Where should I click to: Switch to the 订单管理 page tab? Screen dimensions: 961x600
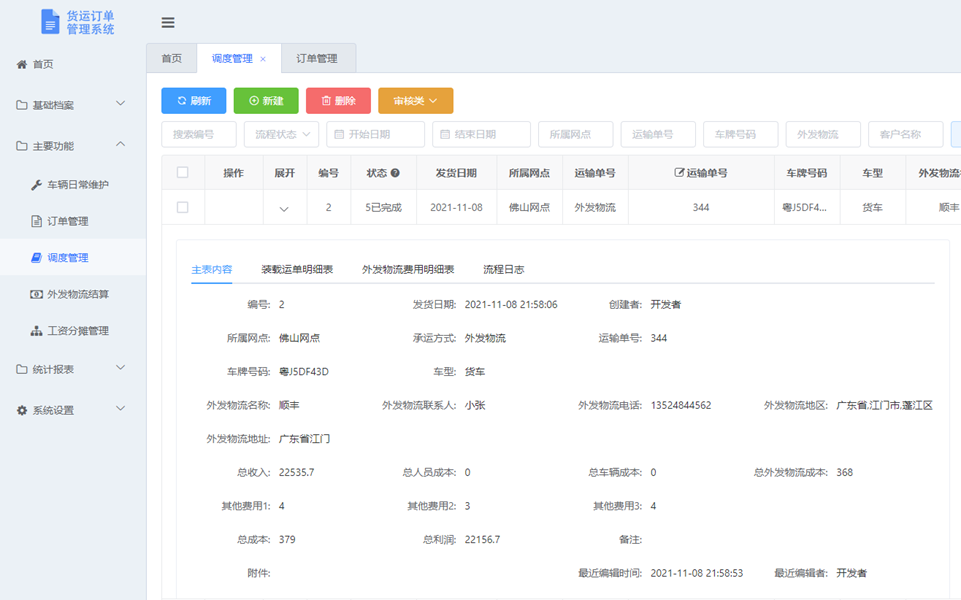tap(317, 59)
